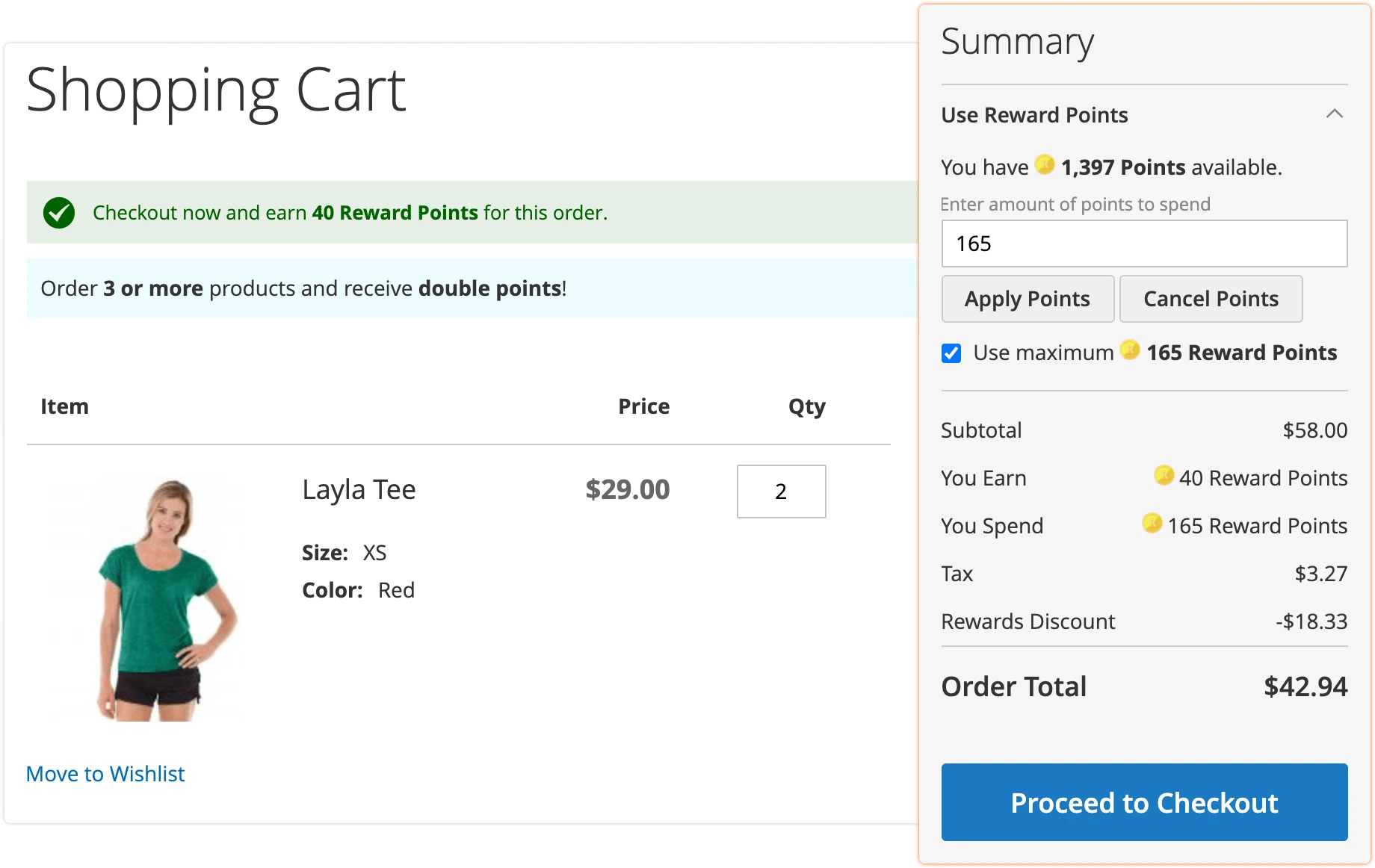This screenshot has height=868, width=1375.
Task: Click Proceed to Checkout
Action: click(1143, 802)
